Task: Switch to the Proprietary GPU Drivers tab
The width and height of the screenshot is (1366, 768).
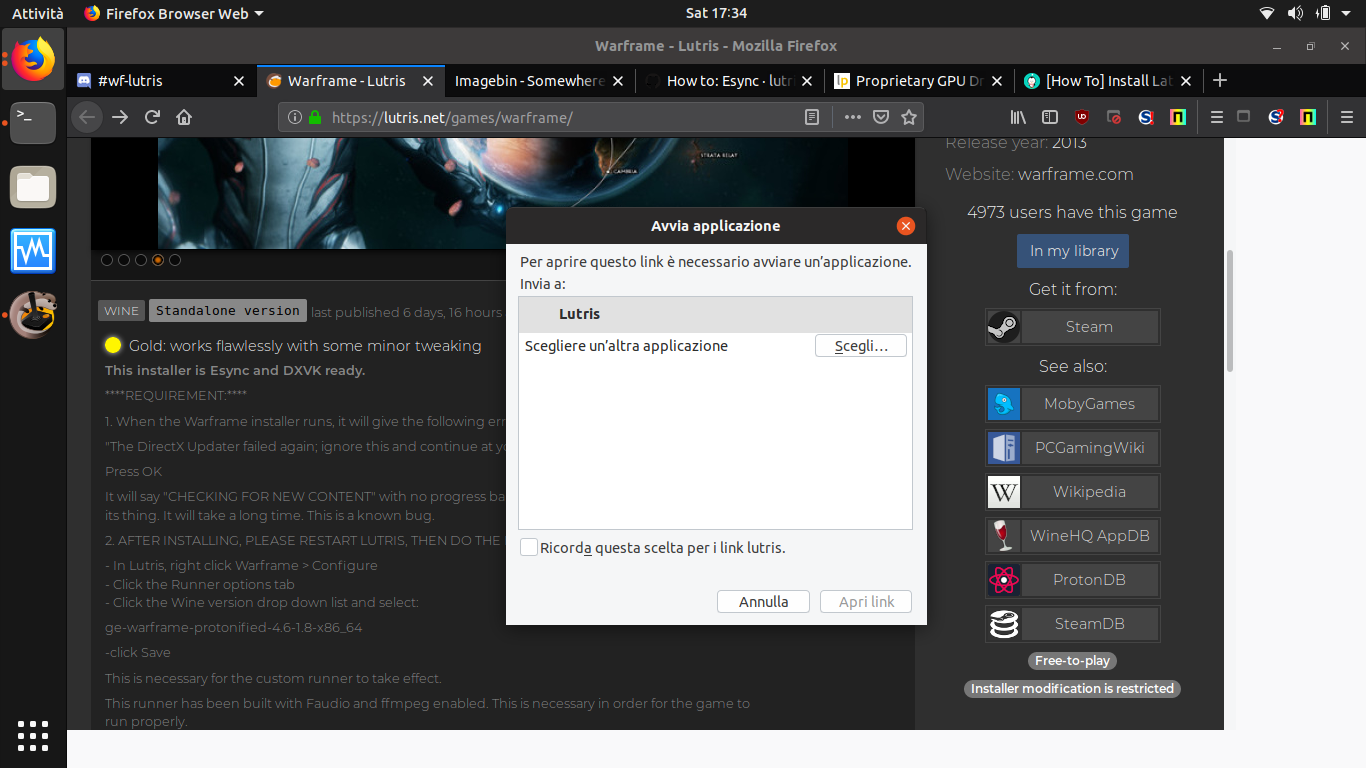Action: (x=917, y=81)
